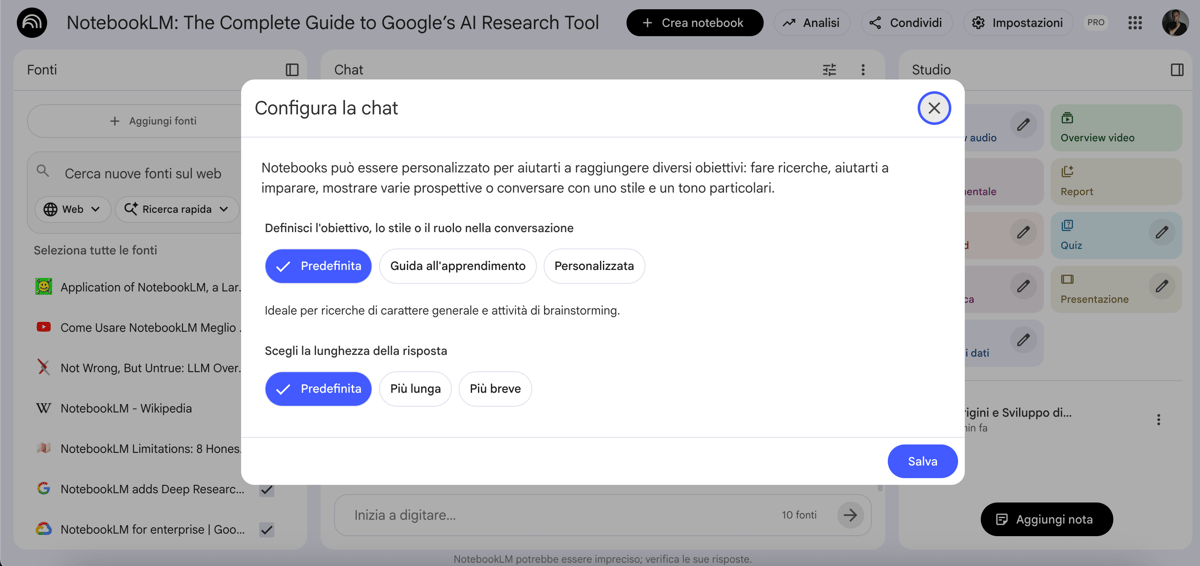Select Personalizzata conversation style option
Screen dimensions: 1200x566
tap(594, 266)
